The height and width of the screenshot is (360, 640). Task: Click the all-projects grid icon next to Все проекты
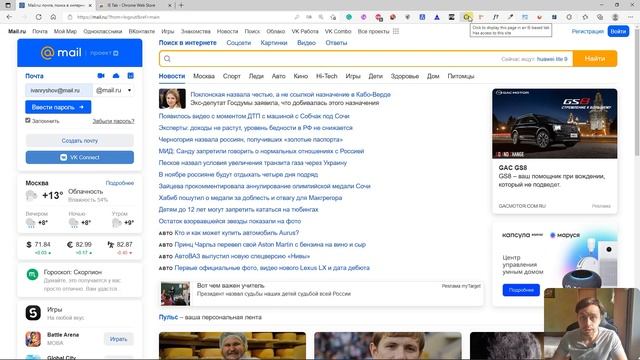(x=396, y=31)
